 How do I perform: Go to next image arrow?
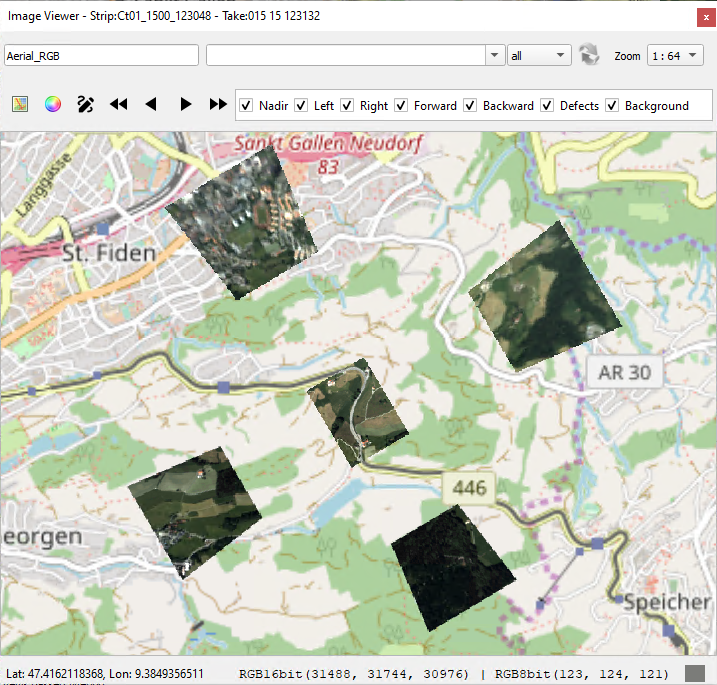pyautogui.click(x=185, y=104)
